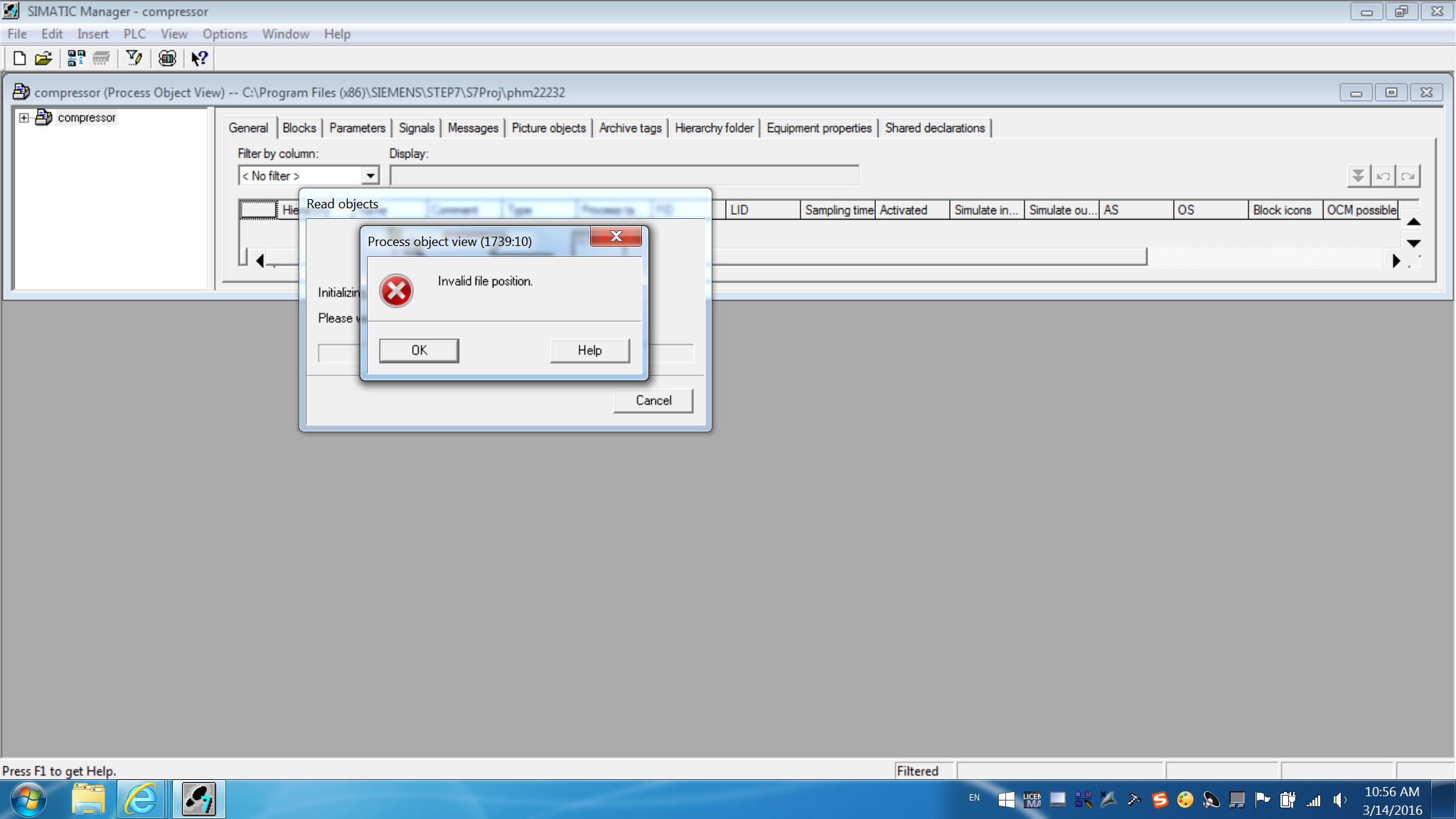Click the context-sensitive Help arrow icon
This screenshot has height=819, width=1456.
click(199, 58)
